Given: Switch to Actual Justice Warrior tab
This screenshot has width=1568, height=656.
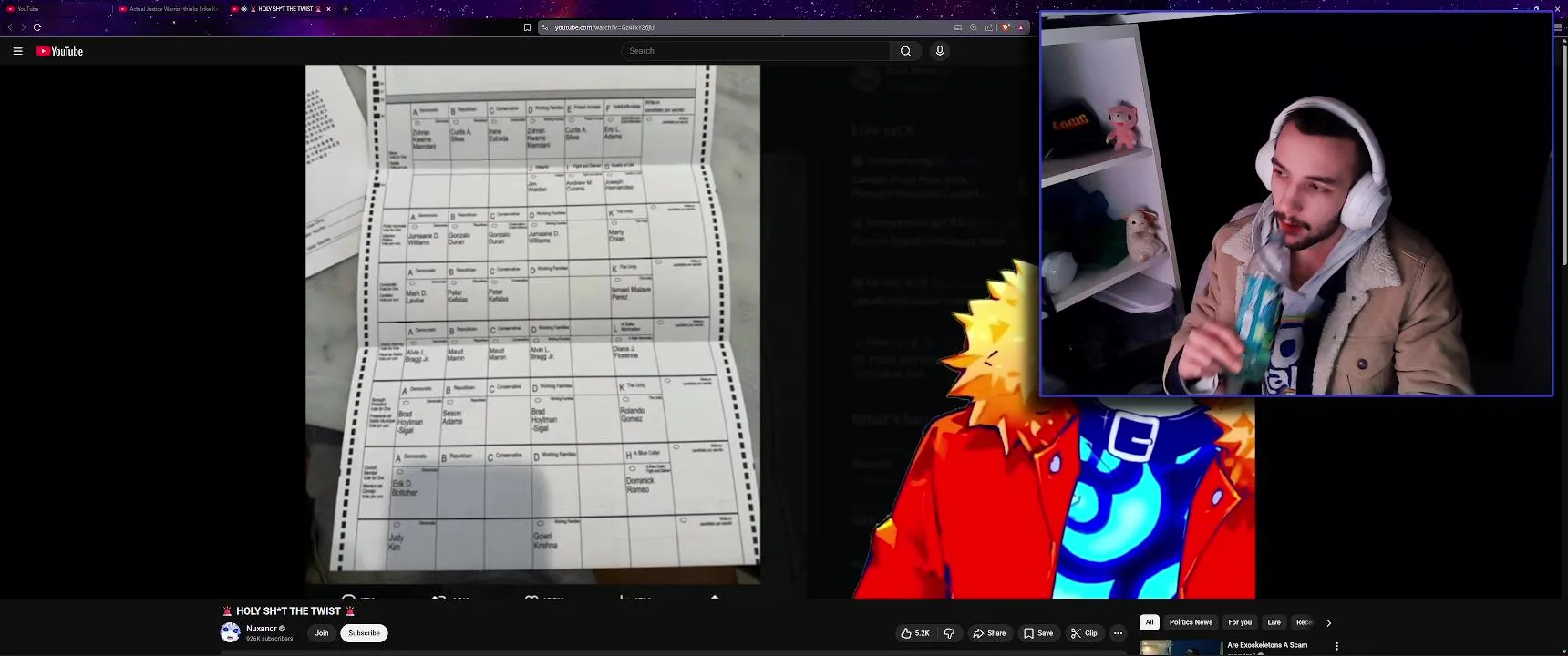Looking at the screenshot, I should (170, 9).
